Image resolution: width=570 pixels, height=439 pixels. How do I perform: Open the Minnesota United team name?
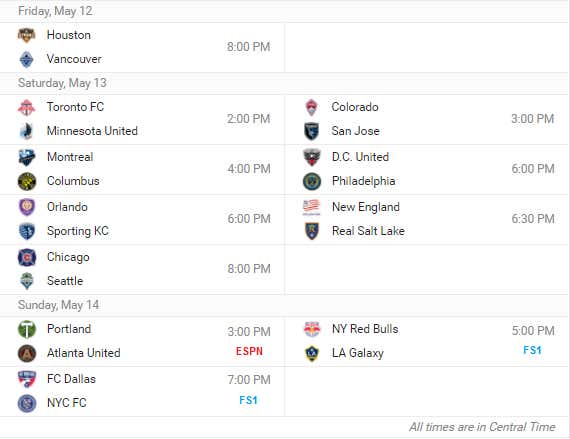tap(92, 131)
